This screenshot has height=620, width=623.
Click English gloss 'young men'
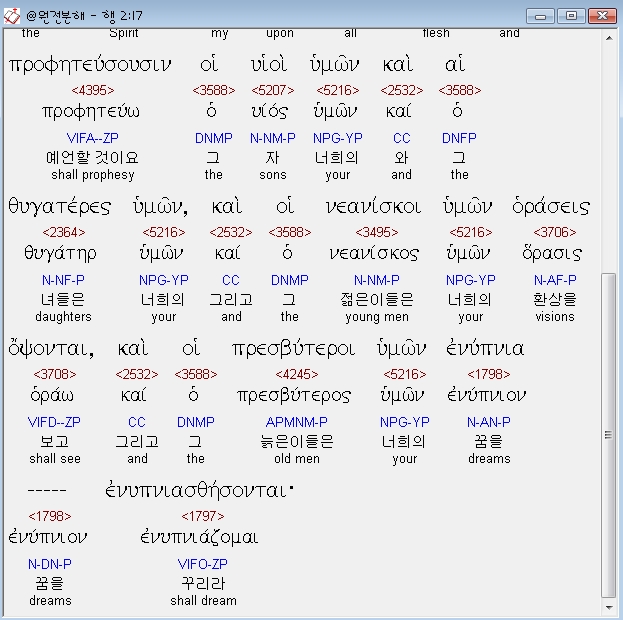(377, 317)
